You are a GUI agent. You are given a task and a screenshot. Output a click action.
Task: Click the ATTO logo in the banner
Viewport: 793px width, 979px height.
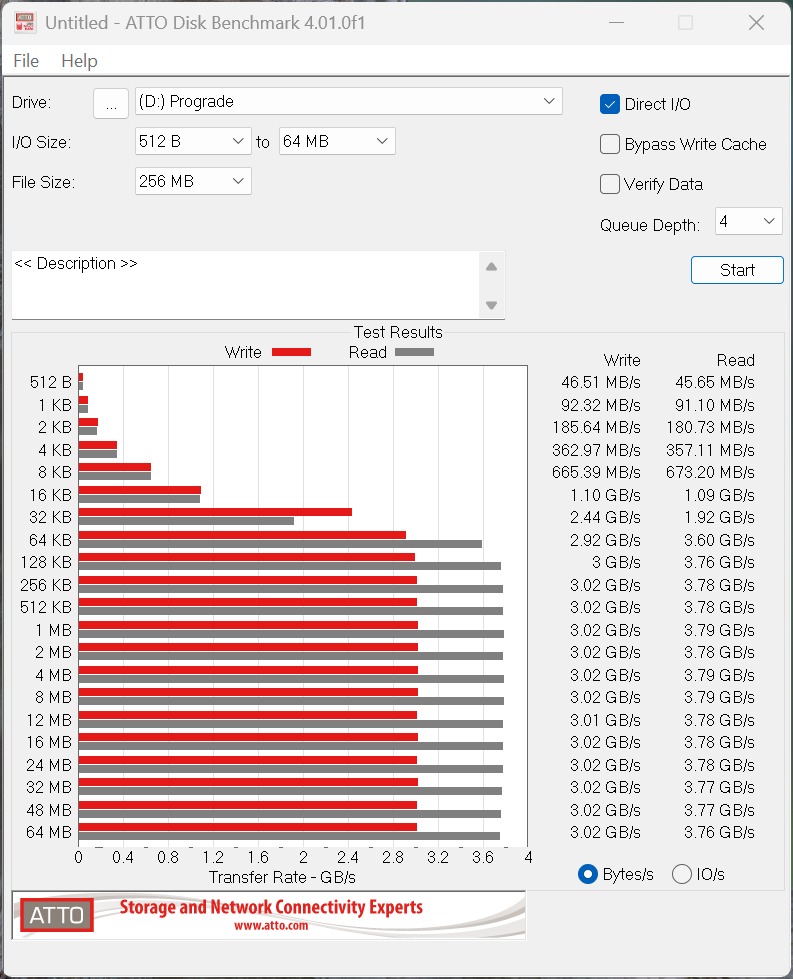click(57, 915)
